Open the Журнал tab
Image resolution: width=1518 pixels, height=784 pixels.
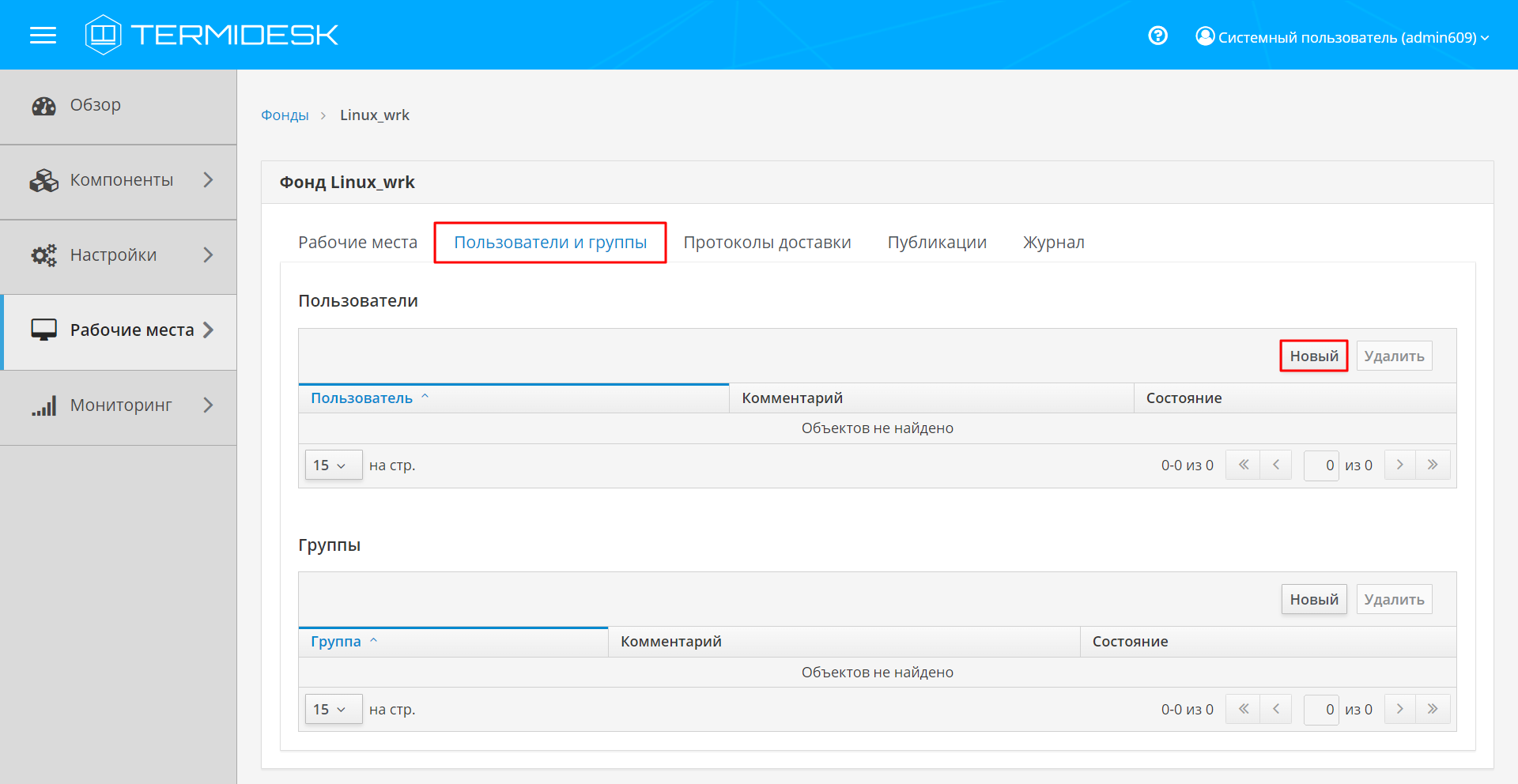click(x=1053, y=243)
